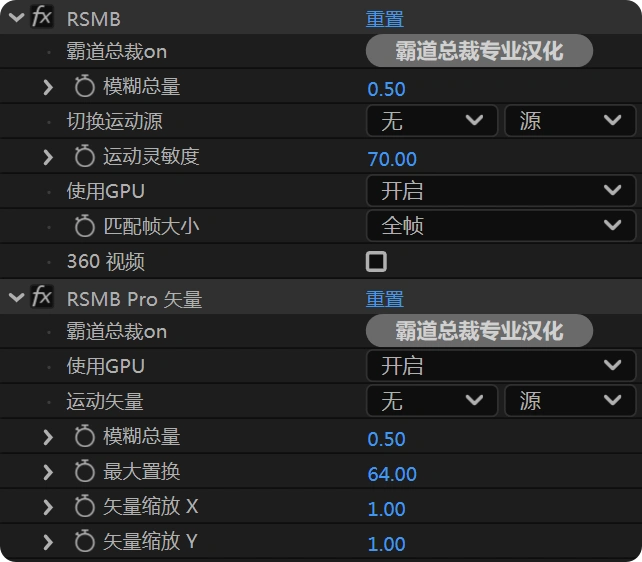
Task: Click the 最大置换 label
Action: [142, 472]
